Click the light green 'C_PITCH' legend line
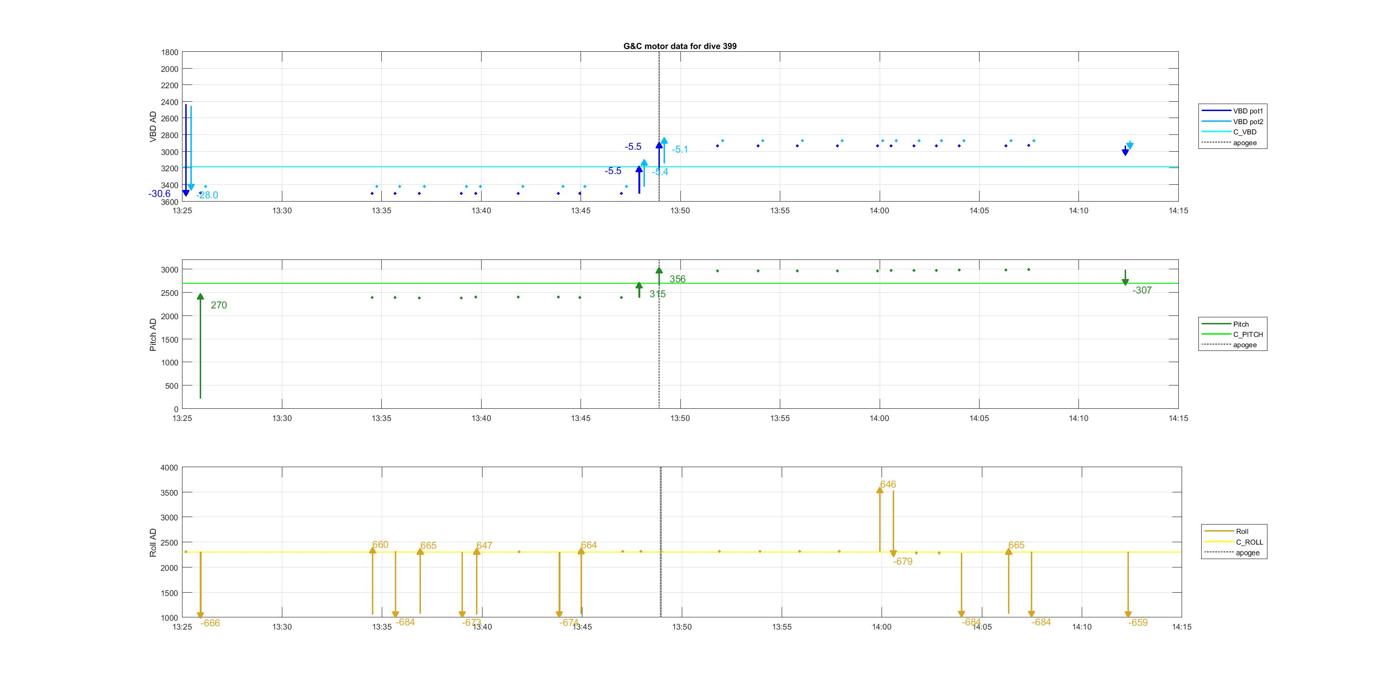1400x693 pixels. pyautogui.click(x=1217, y=334)
